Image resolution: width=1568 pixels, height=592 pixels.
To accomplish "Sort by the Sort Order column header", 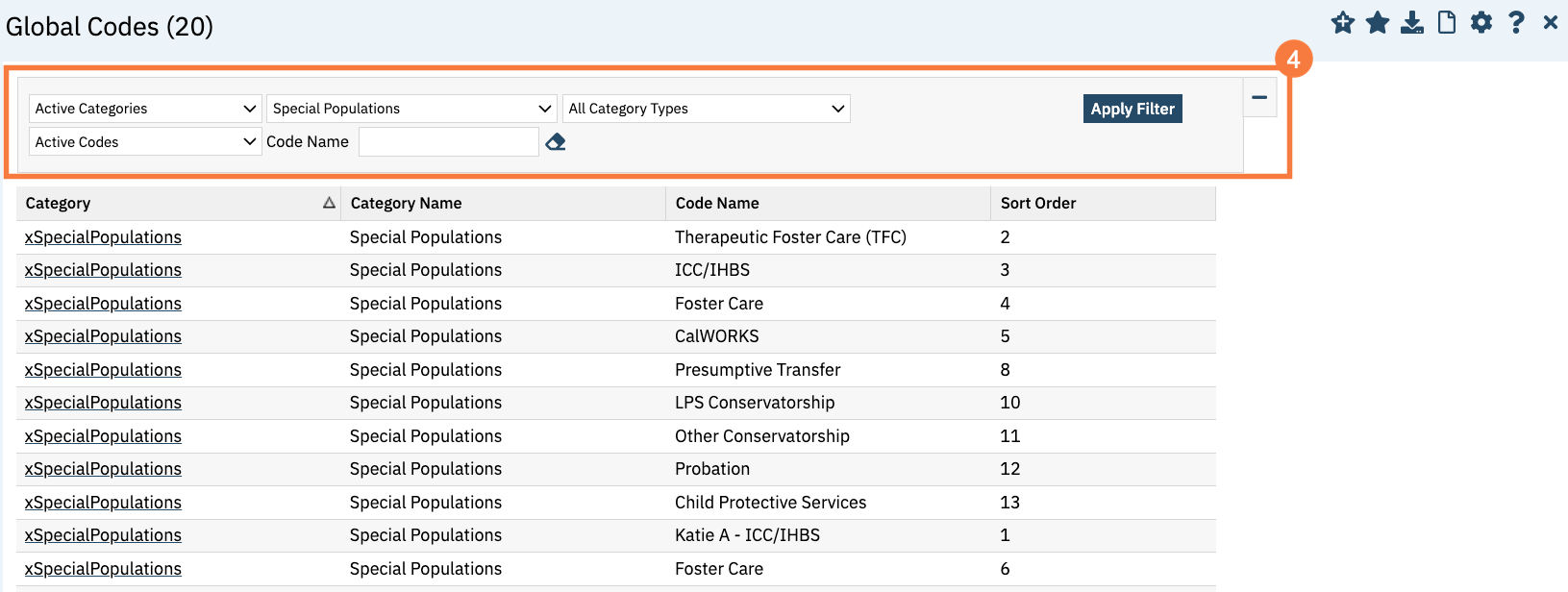I will pyautogui.click(x=1037, y=204).
